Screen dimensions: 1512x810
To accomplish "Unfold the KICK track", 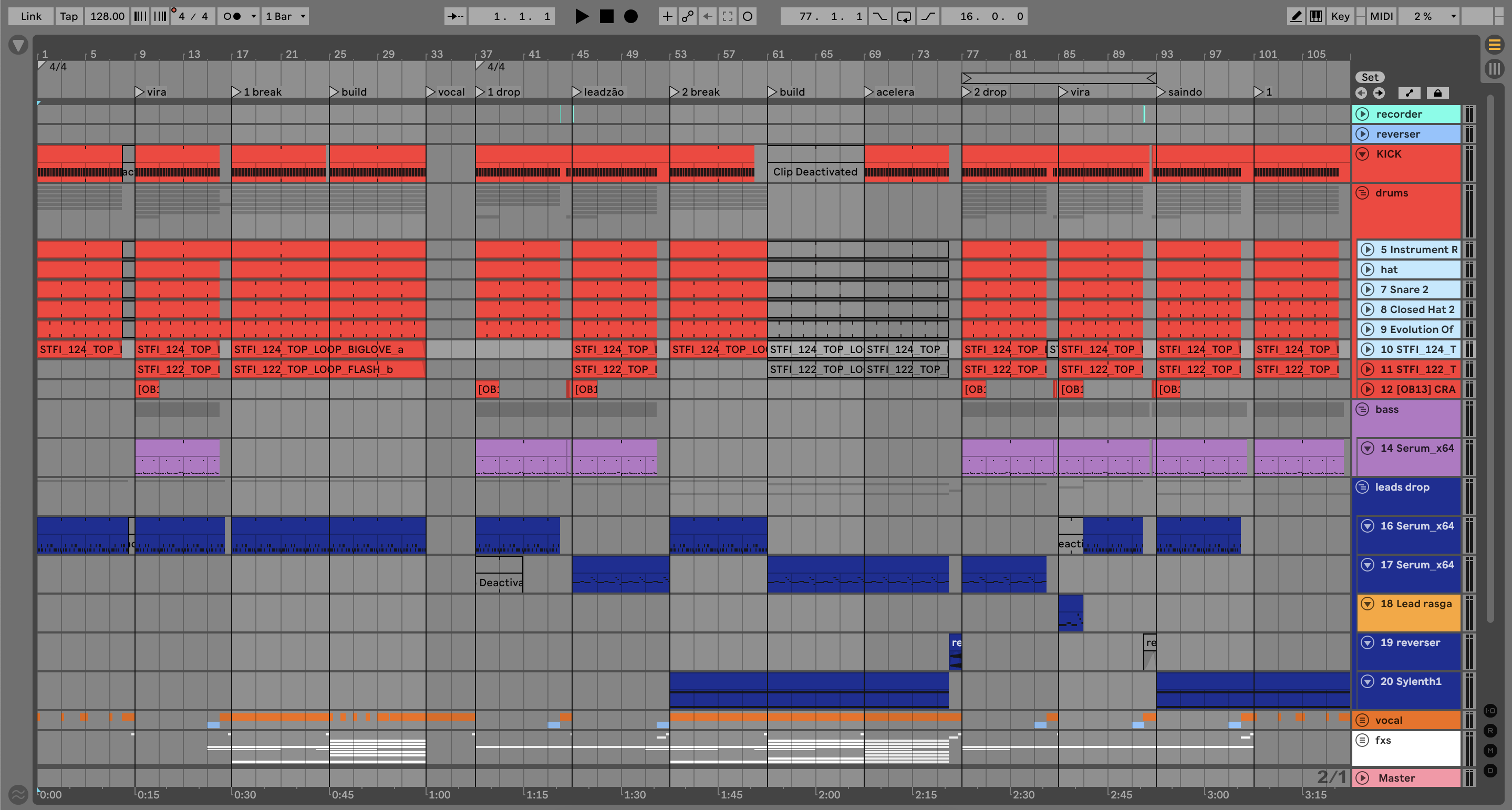I will (x=1362, y=154).
